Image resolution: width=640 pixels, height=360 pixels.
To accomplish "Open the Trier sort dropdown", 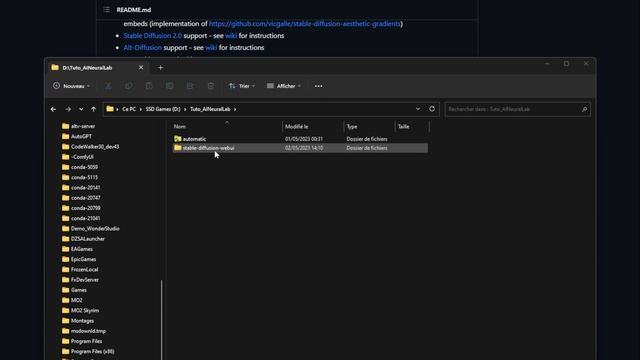I will point(242,86).
